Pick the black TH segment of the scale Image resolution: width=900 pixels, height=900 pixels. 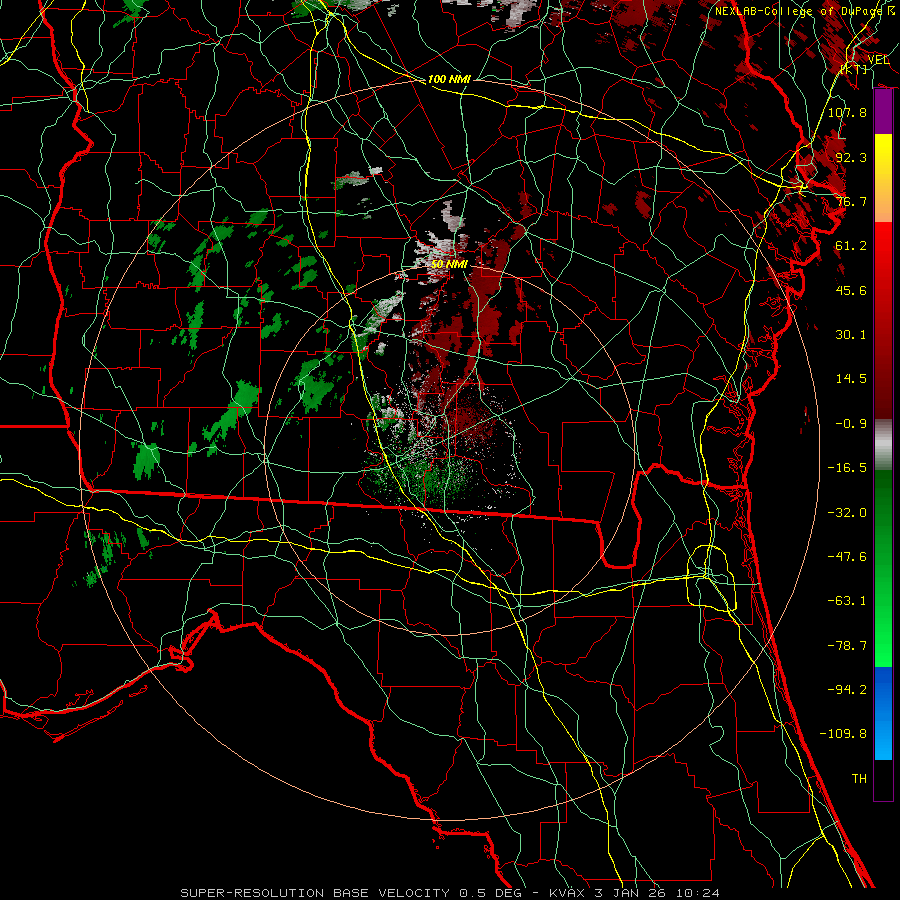pos(883,780)
